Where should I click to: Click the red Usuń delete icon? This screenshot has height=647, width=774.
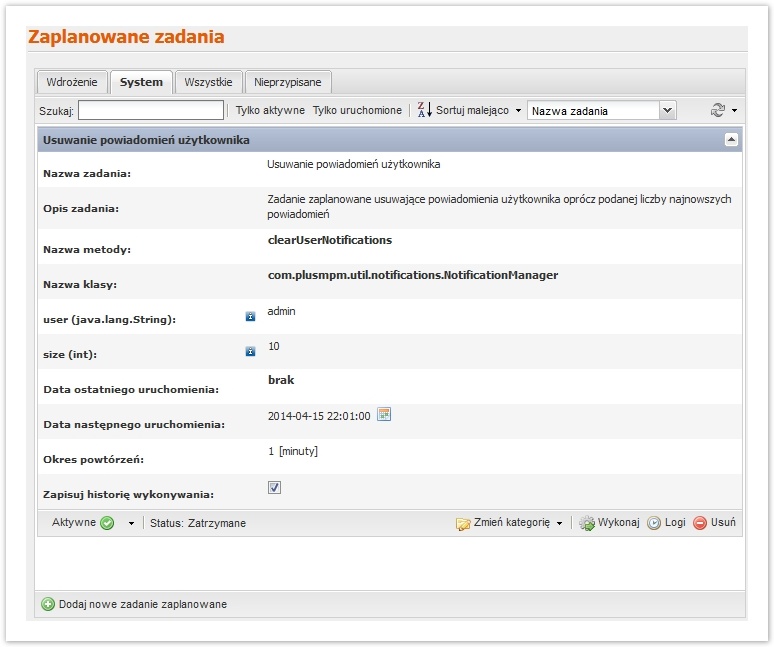[x=700, y=523]
